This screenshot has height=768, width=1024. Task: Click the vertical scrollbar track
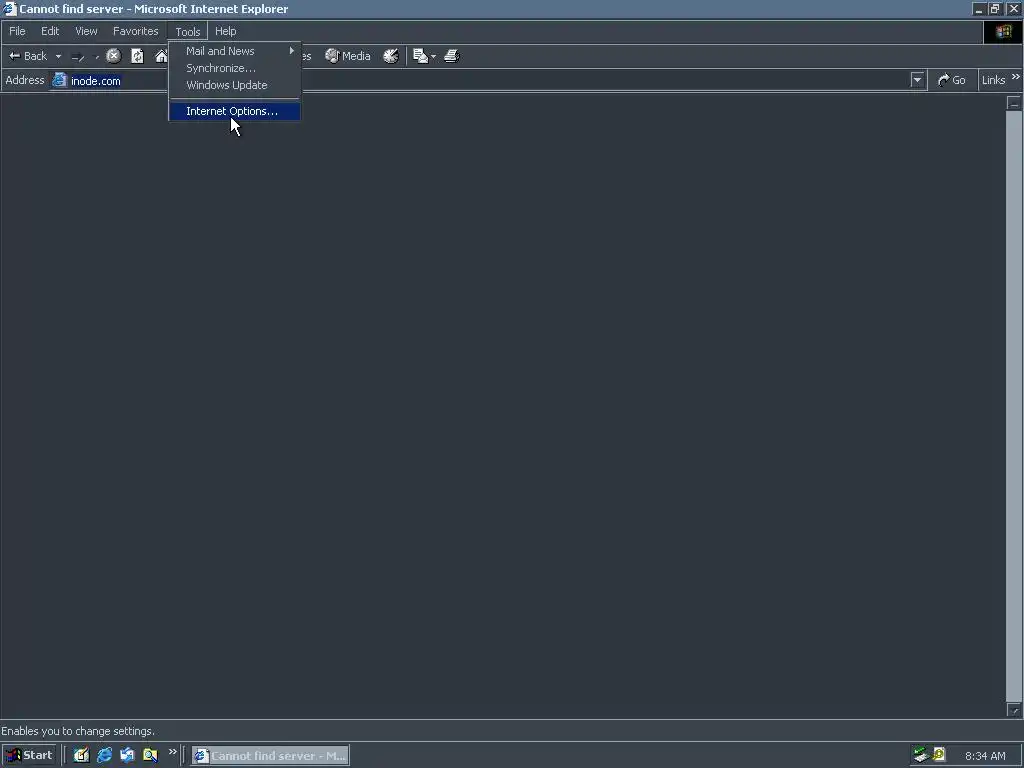point(1014,406)
